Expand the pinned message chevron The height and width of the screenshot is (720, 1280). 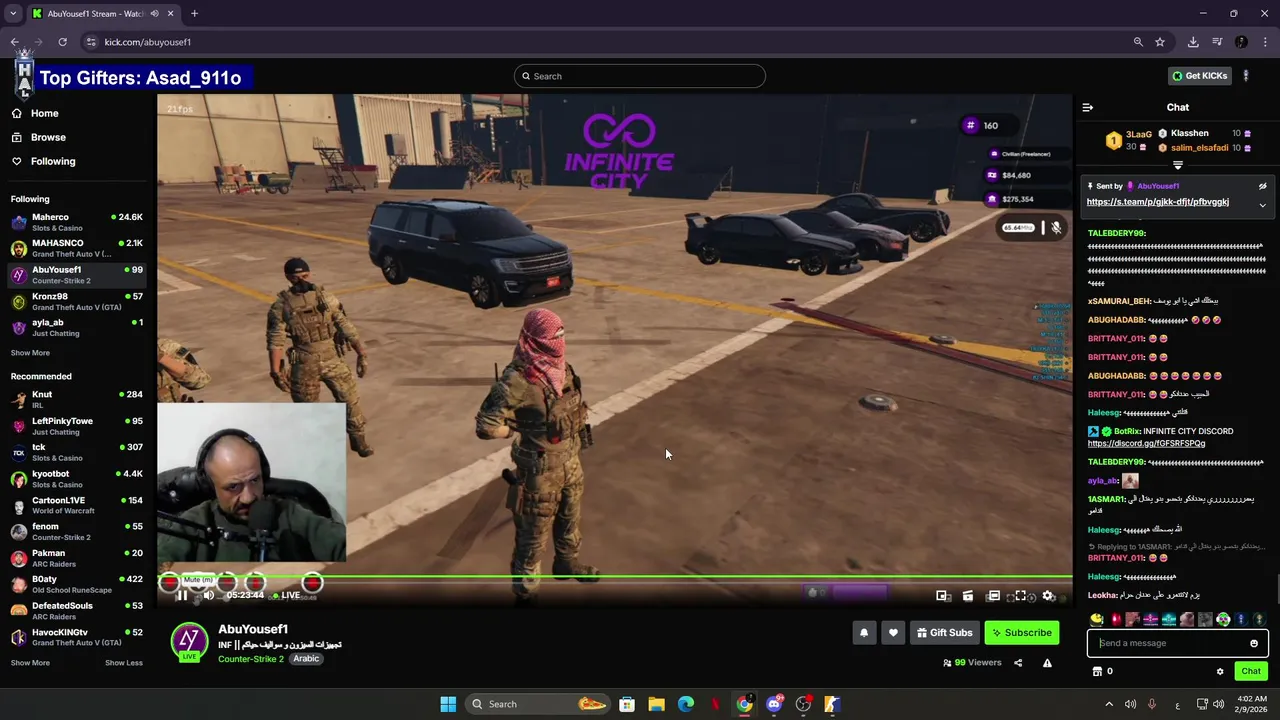click(x=1262, y=205)
